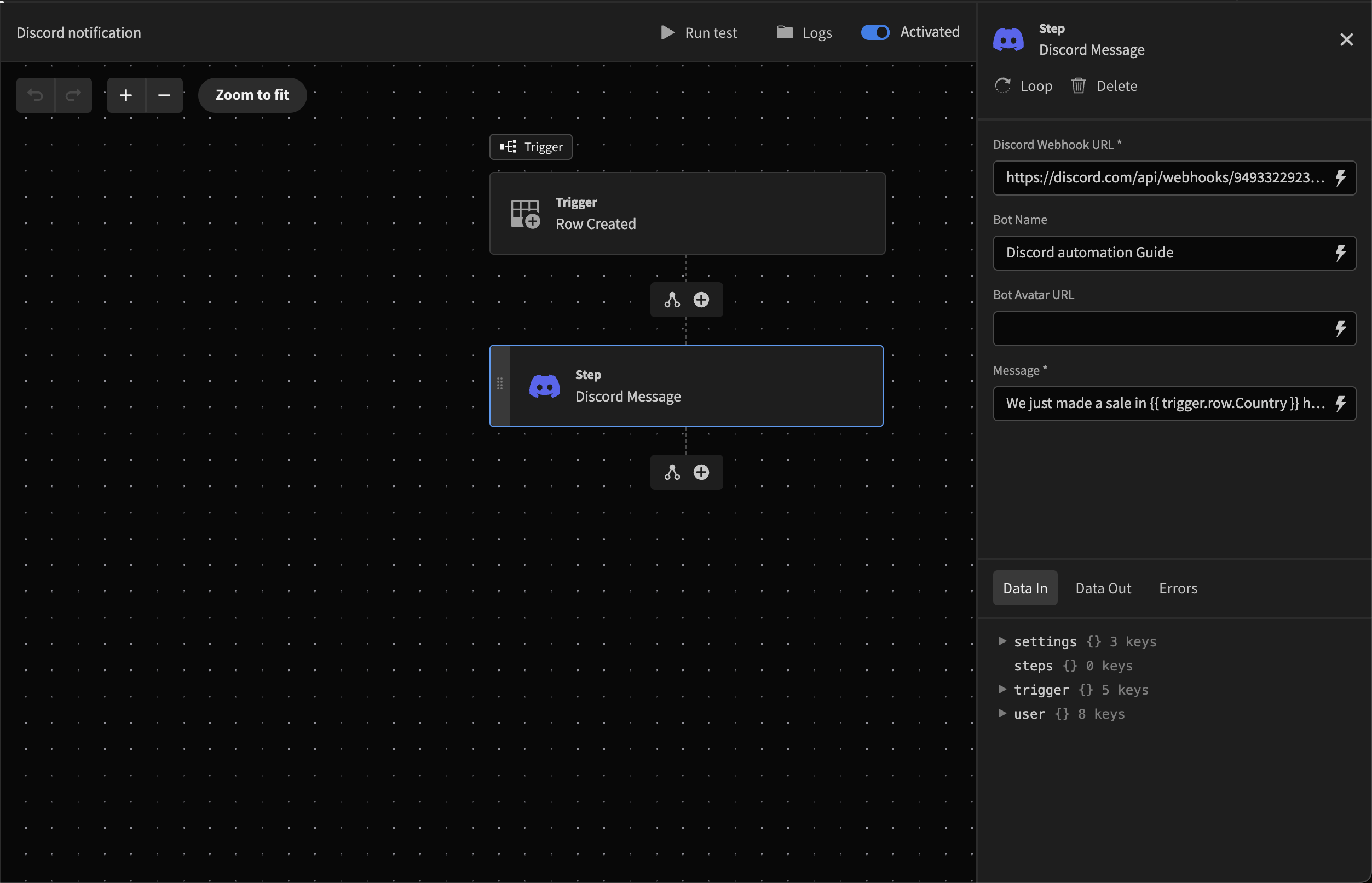1372x883 pixels.
Task: Toggle the Activated switch off
Action: [x=874, y=33]
